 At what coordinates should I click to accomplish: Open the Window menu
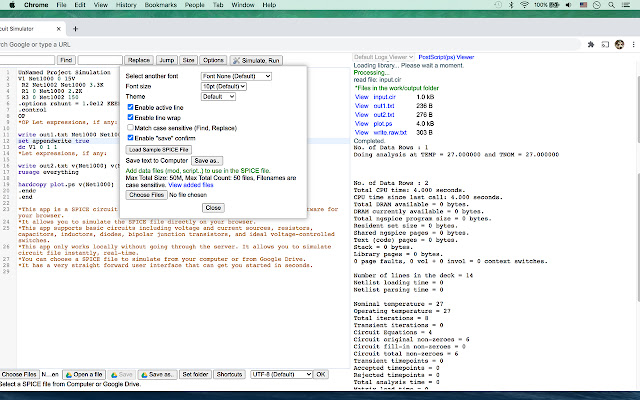click(x=243, y=5)
